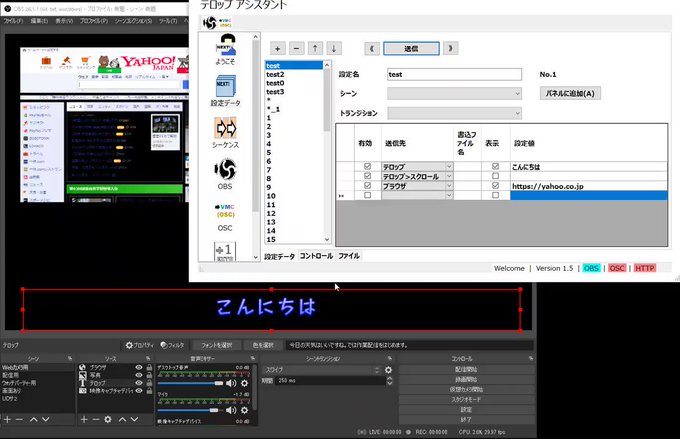Open the トランジション dropdown
680x439 pixels.
454,113
